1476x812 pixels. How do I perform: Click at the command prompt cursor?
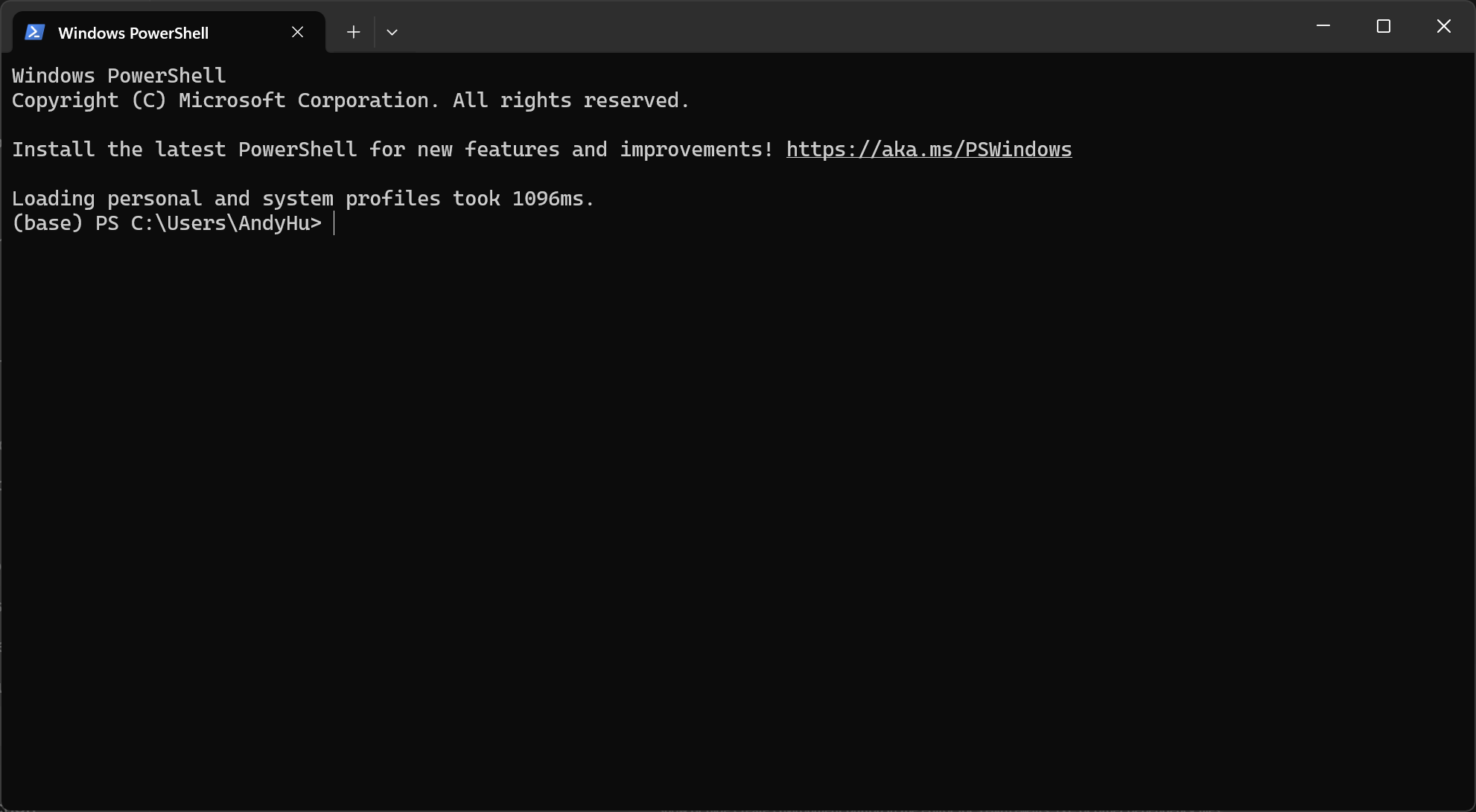coord(334,223)
